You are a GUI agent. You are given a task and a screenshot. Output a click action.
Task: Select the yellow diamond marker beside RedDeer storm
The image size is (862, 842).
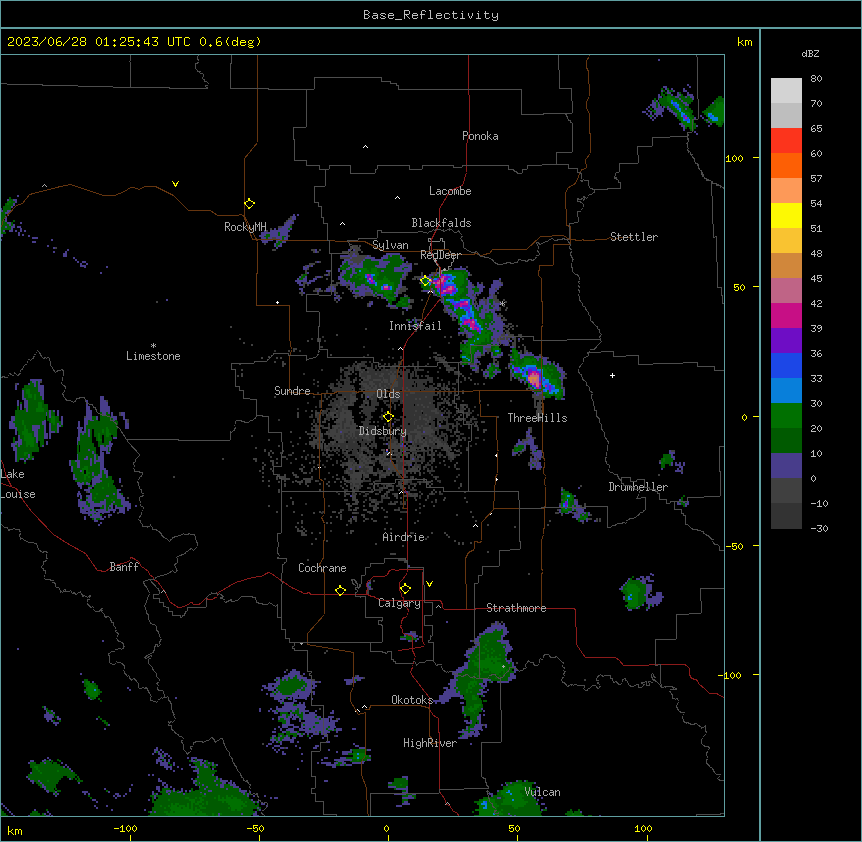point(426,281)
